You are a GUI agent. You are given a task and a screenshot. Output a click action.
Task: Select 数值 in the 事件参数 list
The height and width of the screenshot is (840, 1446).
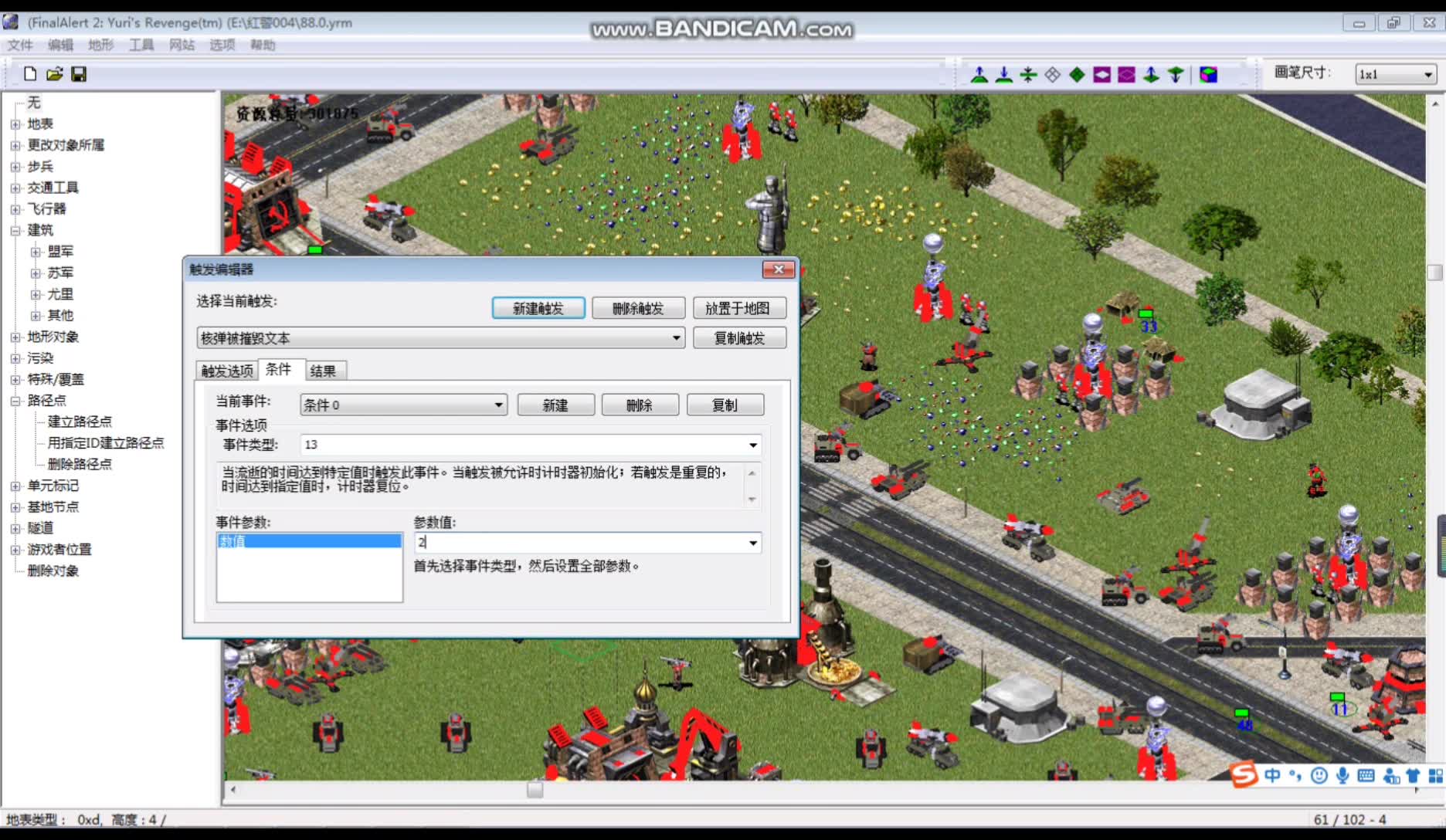pyautogui.click(x=309, y=541)
